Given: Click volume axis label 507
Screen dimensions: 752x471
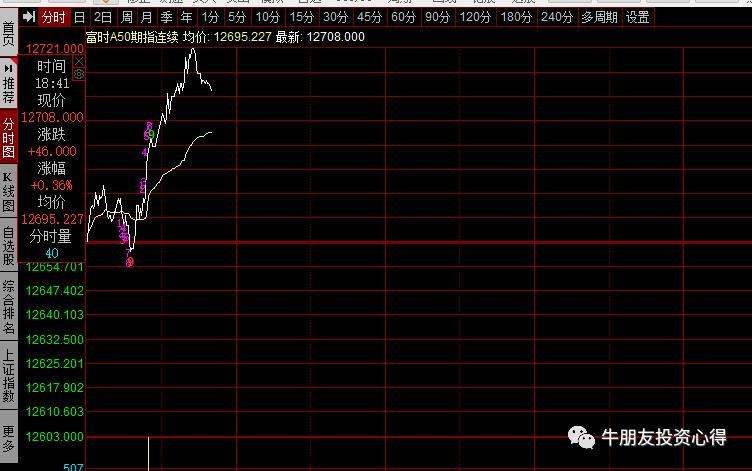Looking at the screenshot, I should [73, 467].
